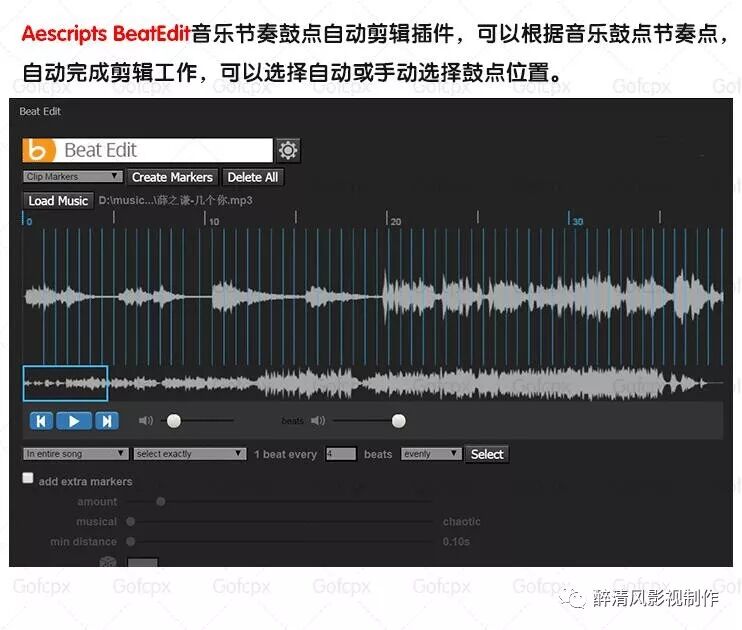Click the '0.10s' min distance value
The height and width of the screenshot is (630, 742).
(457, 541)
